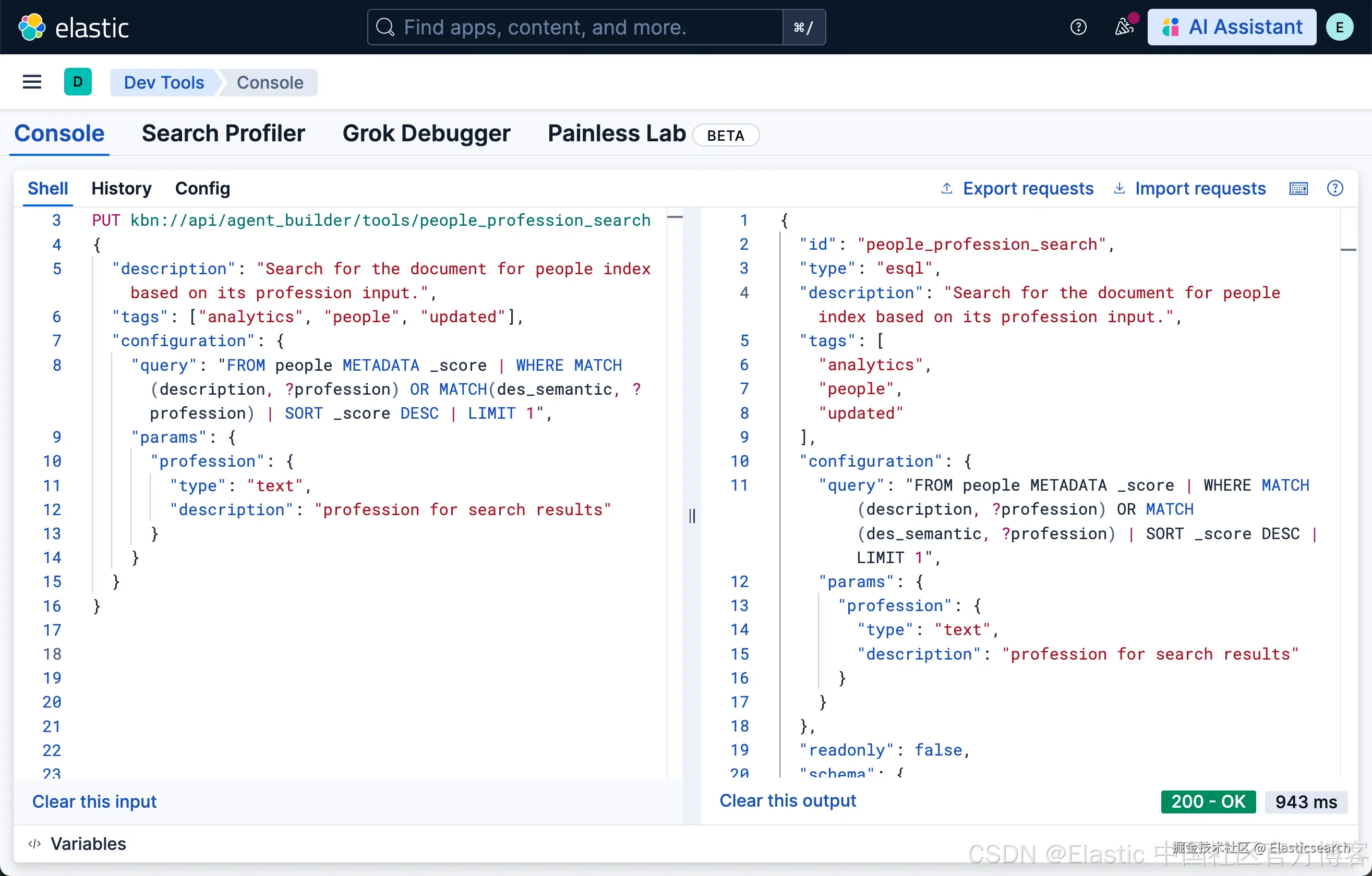Click the Elastic logo
The width and height of the screenshot is (1372, 876).
[74, 27]
